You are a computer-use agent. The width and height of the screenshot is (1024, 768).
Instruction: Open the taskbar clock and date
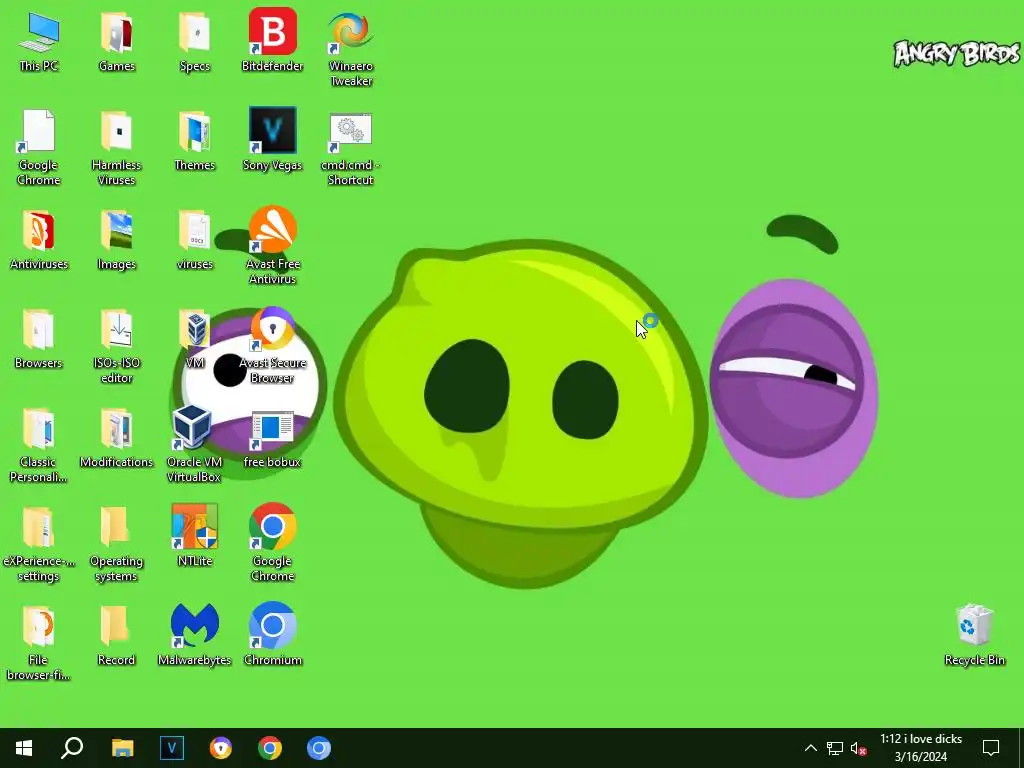(x=921, y=748)
